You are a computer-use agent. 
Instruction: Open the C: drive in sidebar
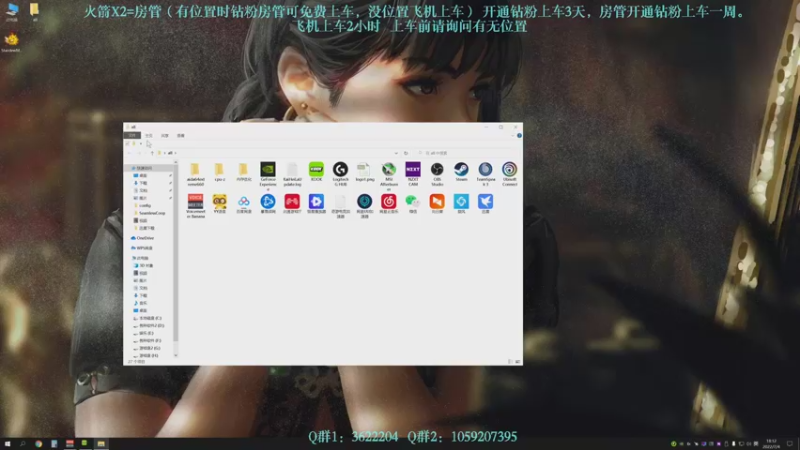pos(148,318)
